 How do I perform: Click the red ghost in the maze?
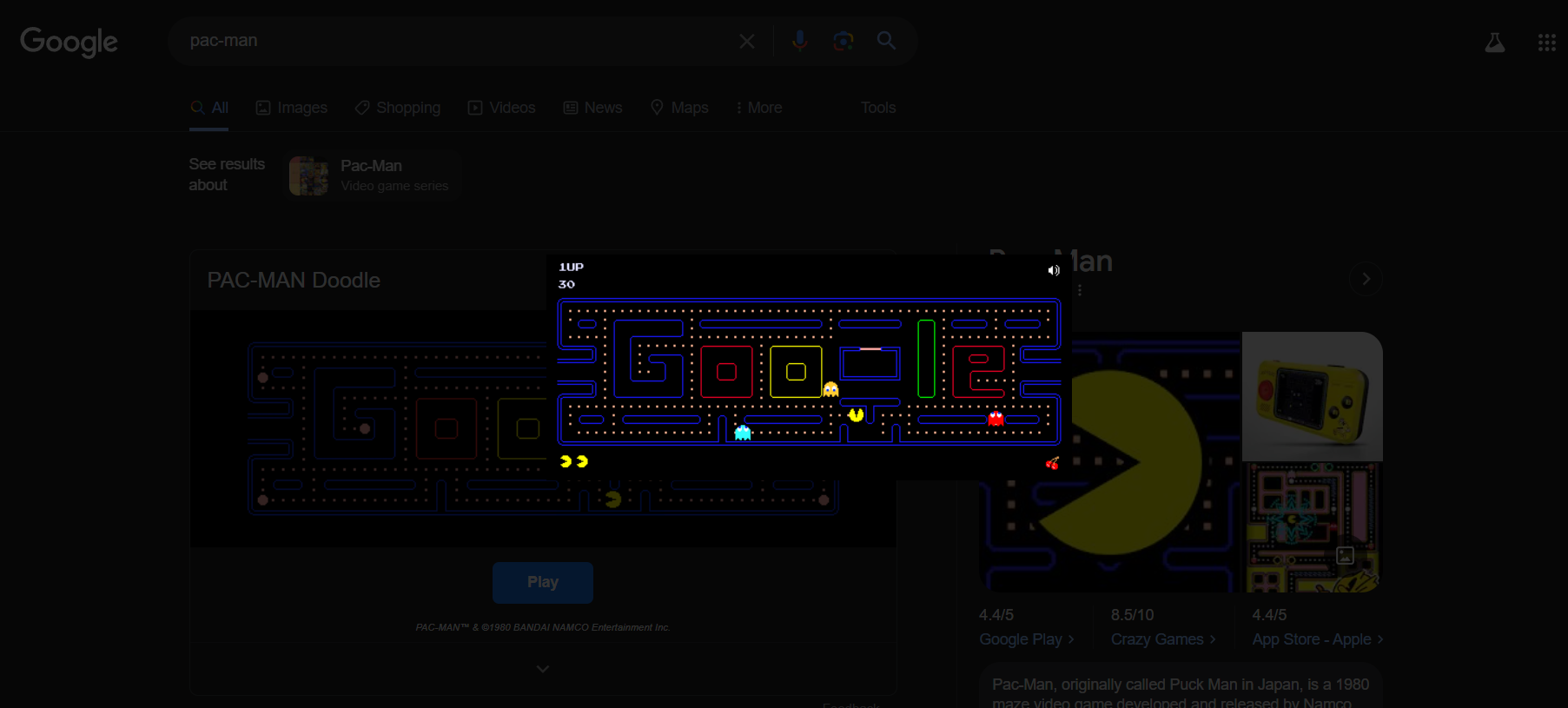coord(996,418)
